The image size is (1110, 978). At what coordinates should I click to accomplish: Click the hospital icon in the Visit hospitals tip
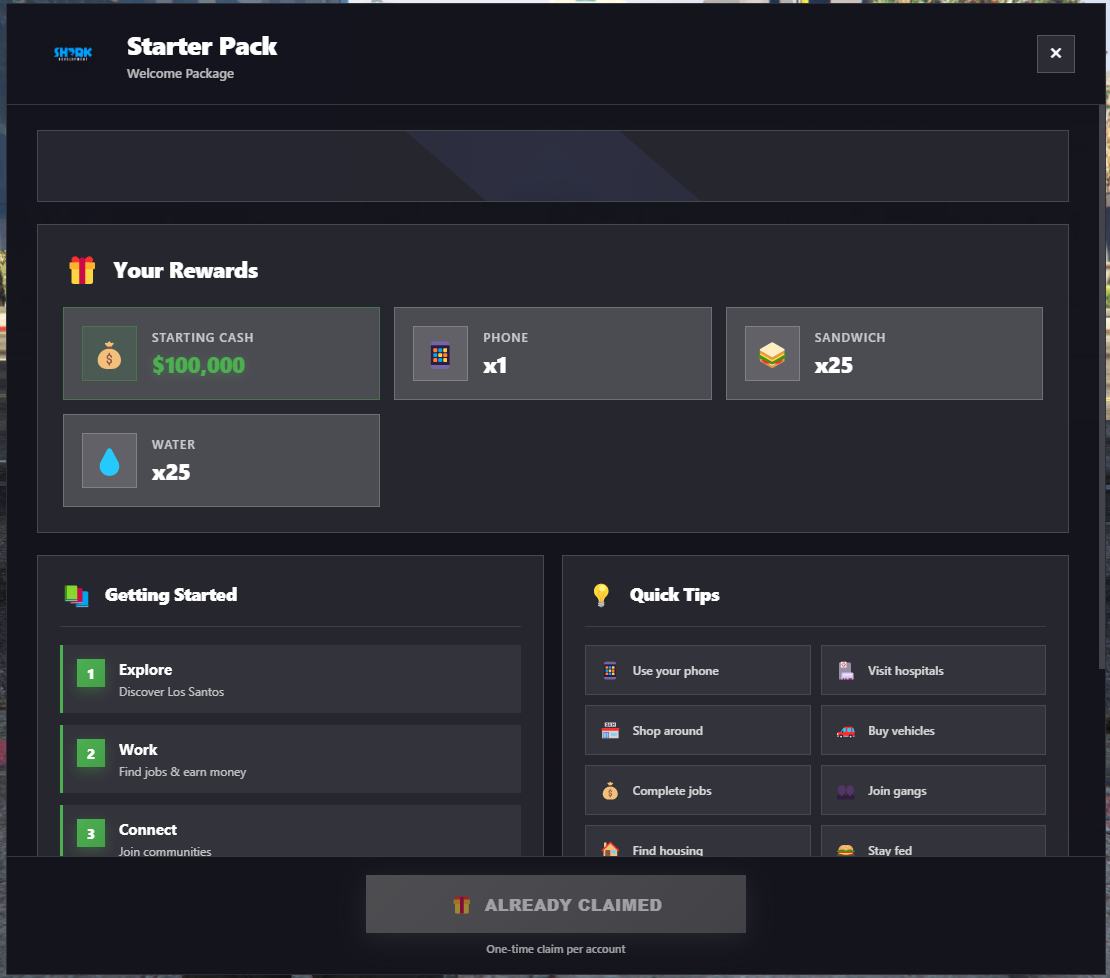click(845, 670)
